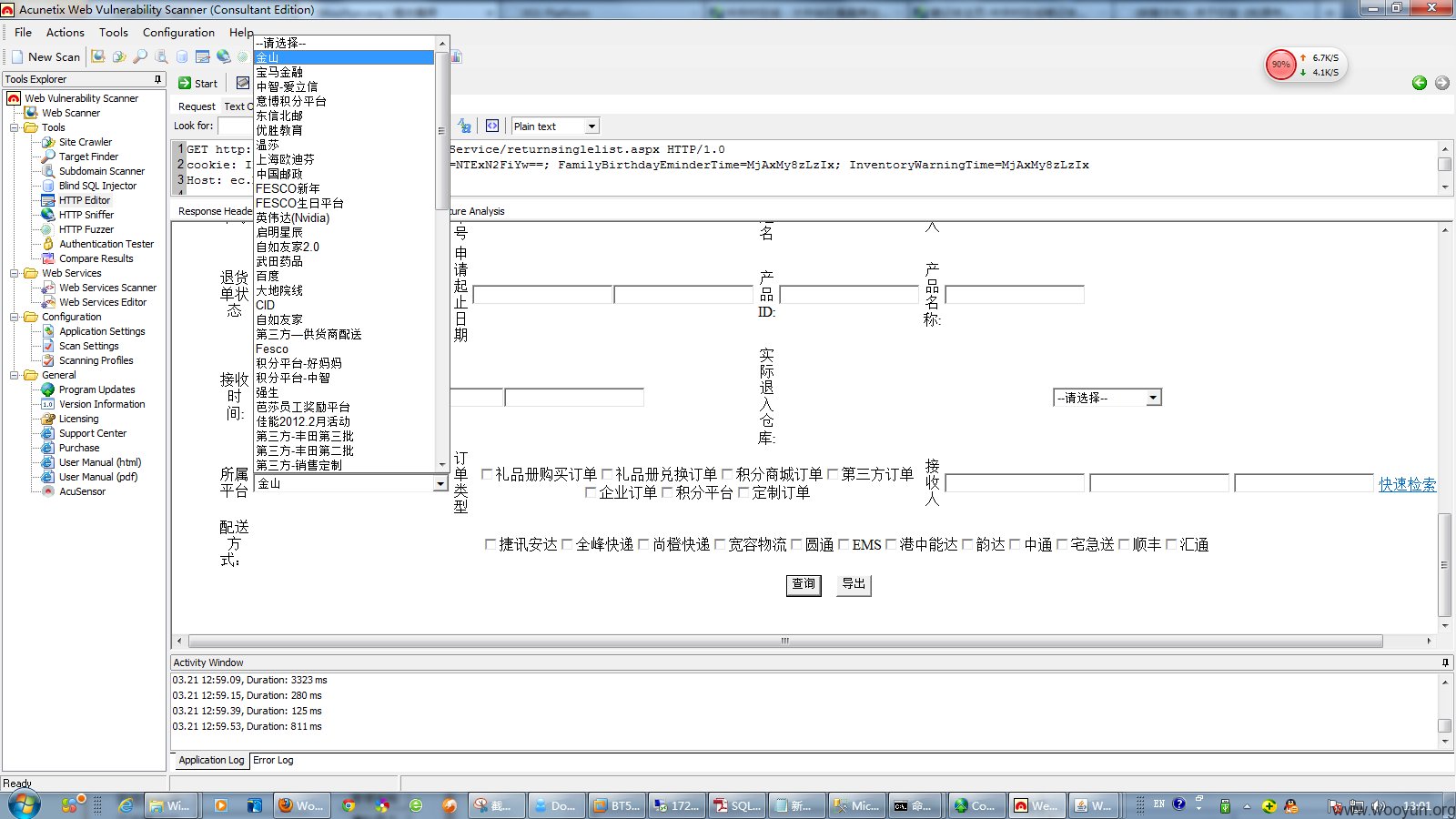Open the Subdomain Scanner toolbar icon
1456x819 pixels.
161,56
